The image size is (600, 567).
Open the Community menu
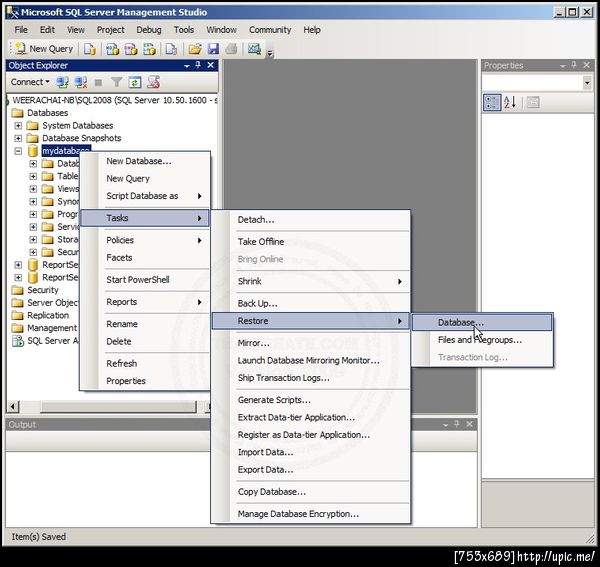pyautogui.click(x=270, y=30)
